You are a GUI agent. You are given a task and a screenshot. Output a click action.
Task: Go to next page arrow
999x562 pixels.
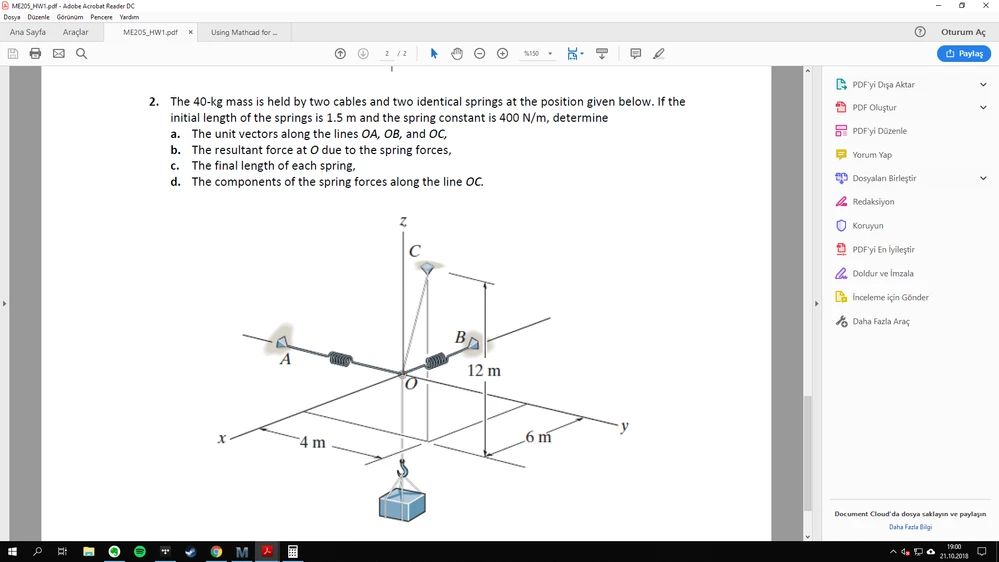tap(363, 54)
